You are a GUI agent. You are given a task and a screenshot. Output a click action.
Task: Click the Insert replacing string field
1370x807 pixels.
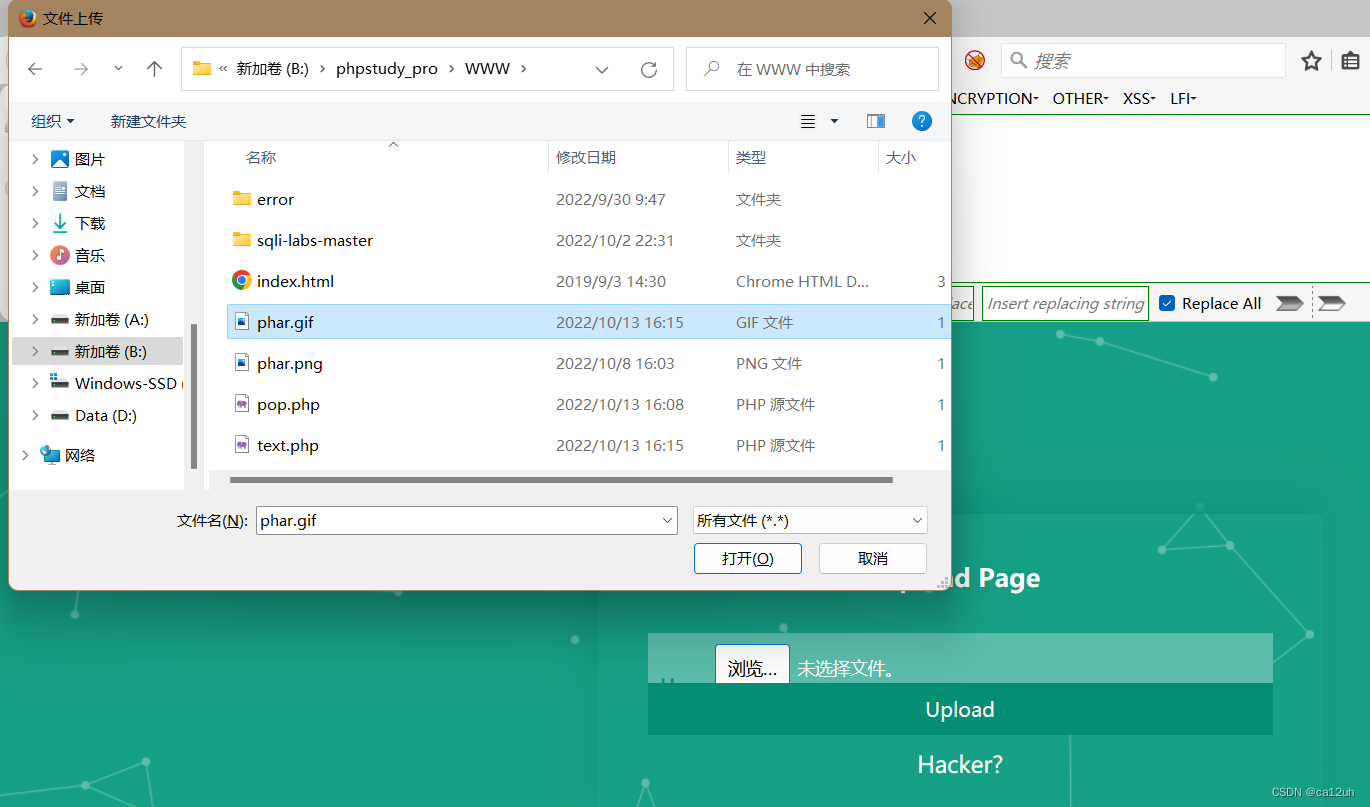click(x=1065, y=303)
